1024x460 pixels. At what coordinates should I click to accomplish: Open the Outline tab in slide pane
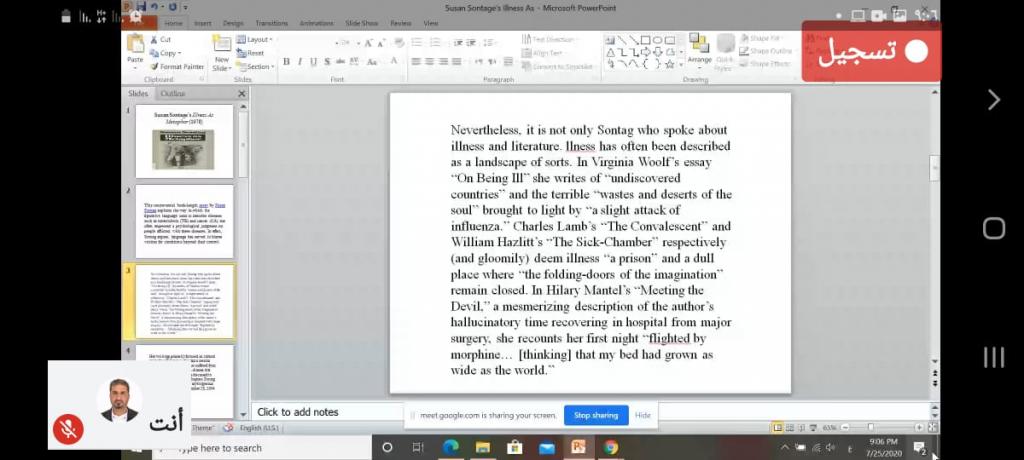click(173, 94)
